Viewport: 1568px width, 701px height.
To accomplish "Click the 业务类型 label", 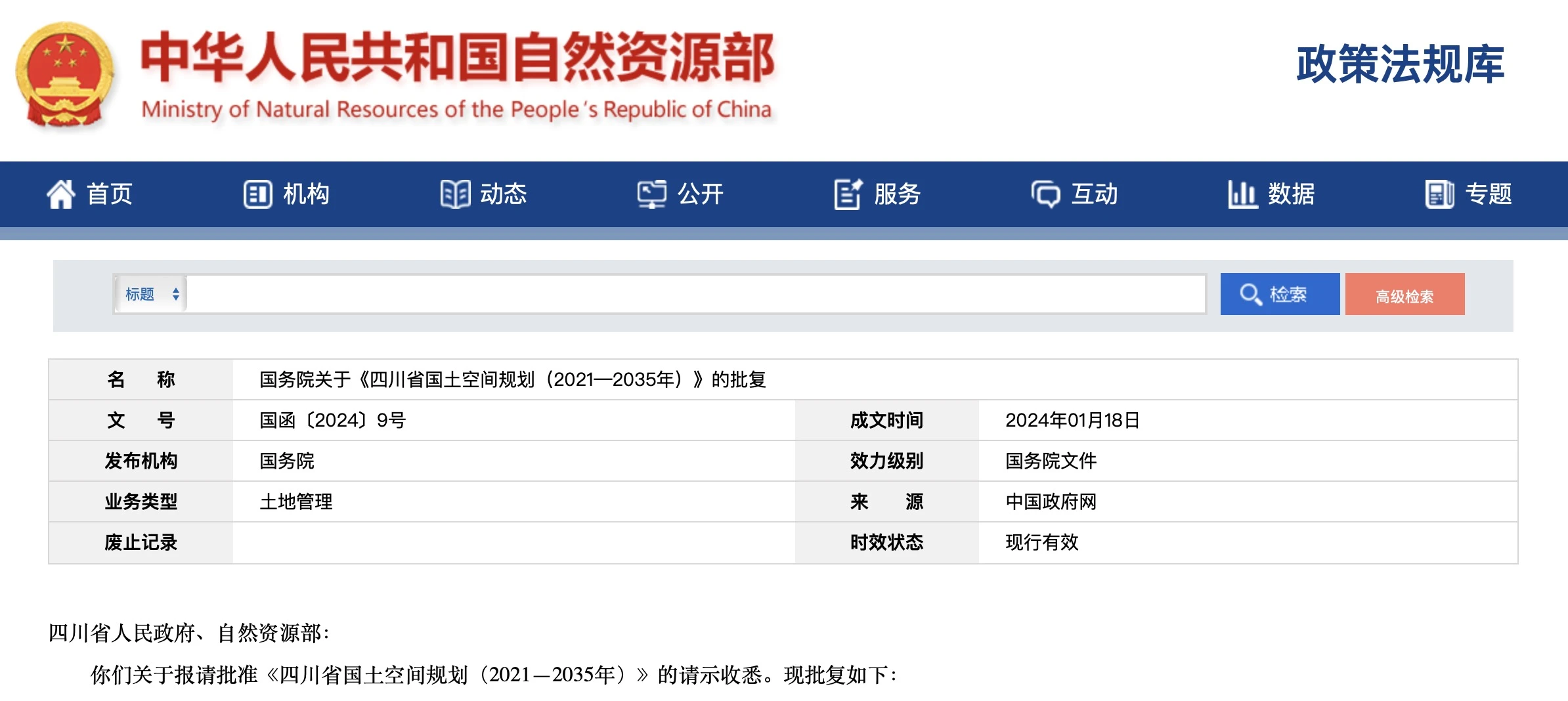I will click(141, 501).
